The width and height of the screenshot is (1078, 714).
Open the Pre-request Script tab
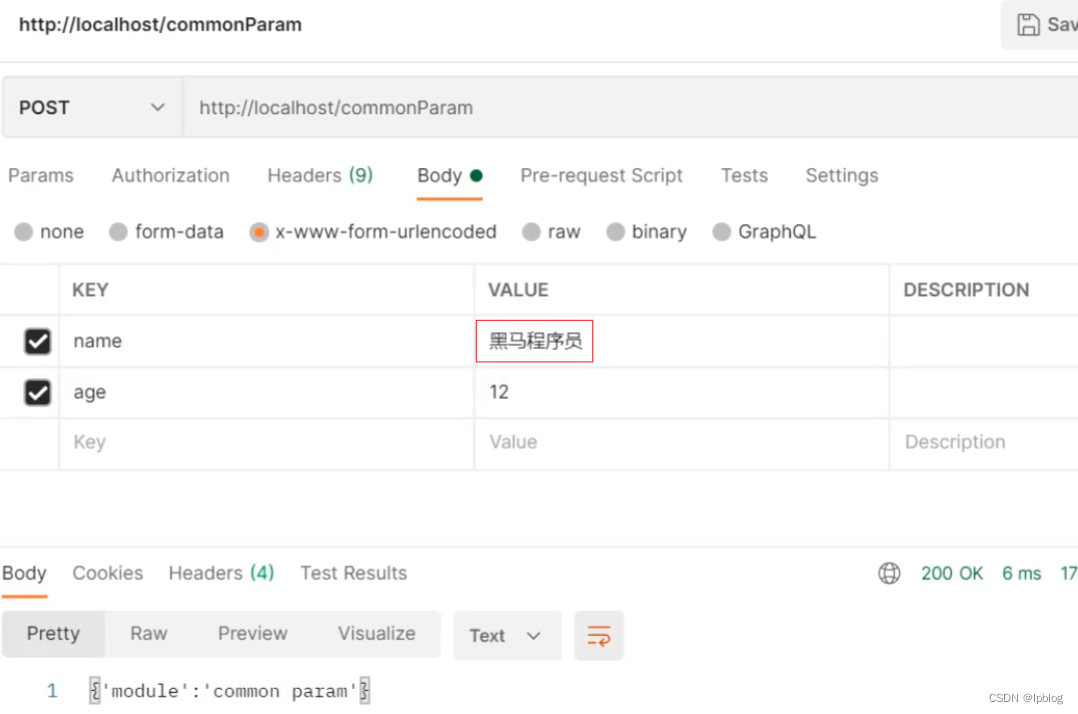pyautogui.click(x=602, y=176)
